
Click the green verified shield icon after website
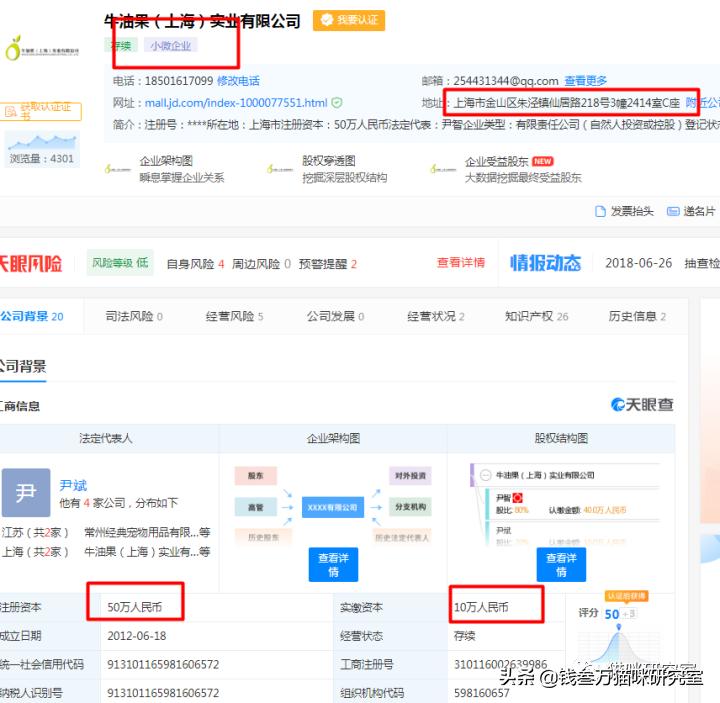pos(337,103)
